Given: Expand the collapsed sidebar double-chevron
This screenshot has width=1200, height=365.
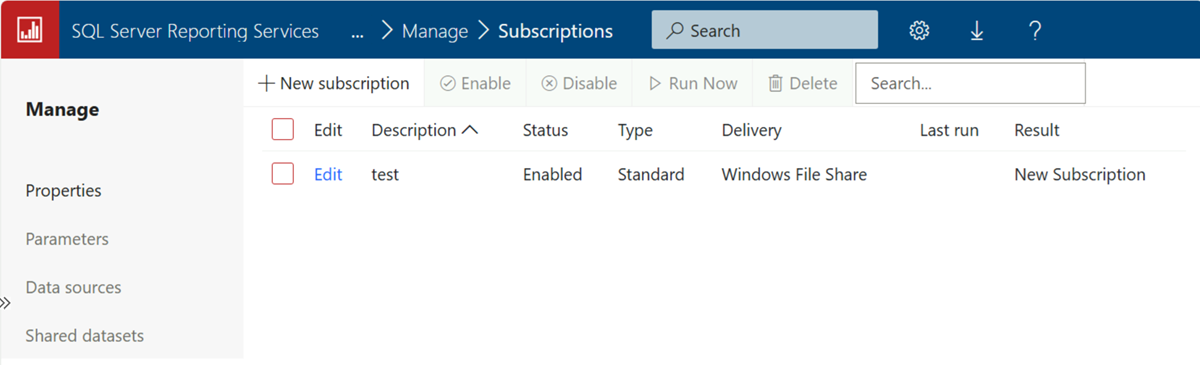Looking at the screenshot, I should coord(6,304).
